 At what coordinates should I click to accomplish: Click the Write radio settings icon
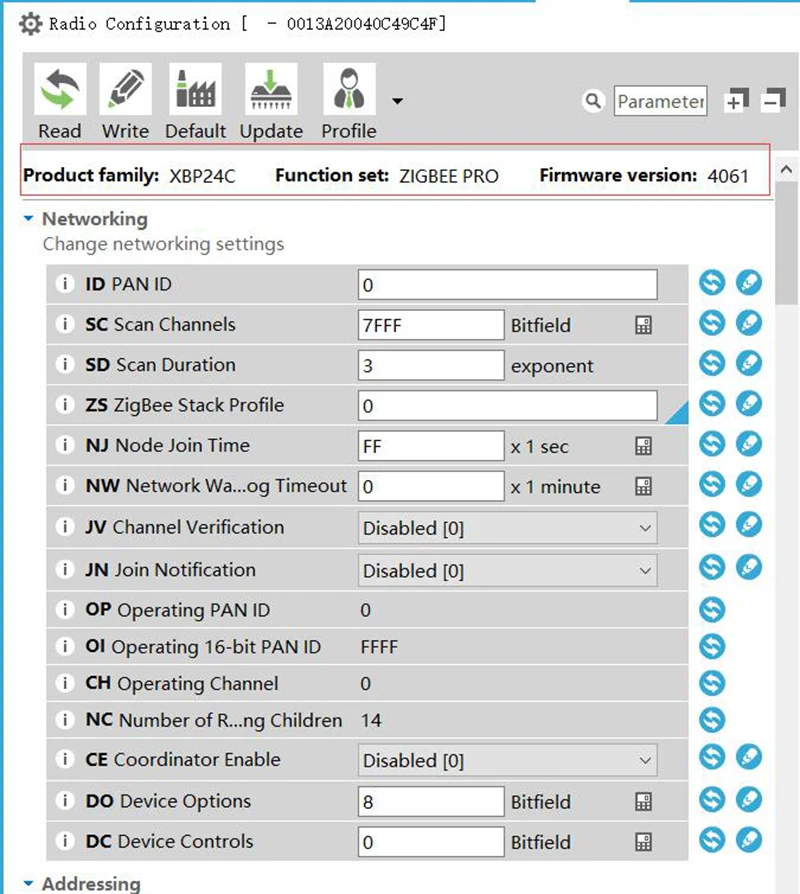[125, 89]
